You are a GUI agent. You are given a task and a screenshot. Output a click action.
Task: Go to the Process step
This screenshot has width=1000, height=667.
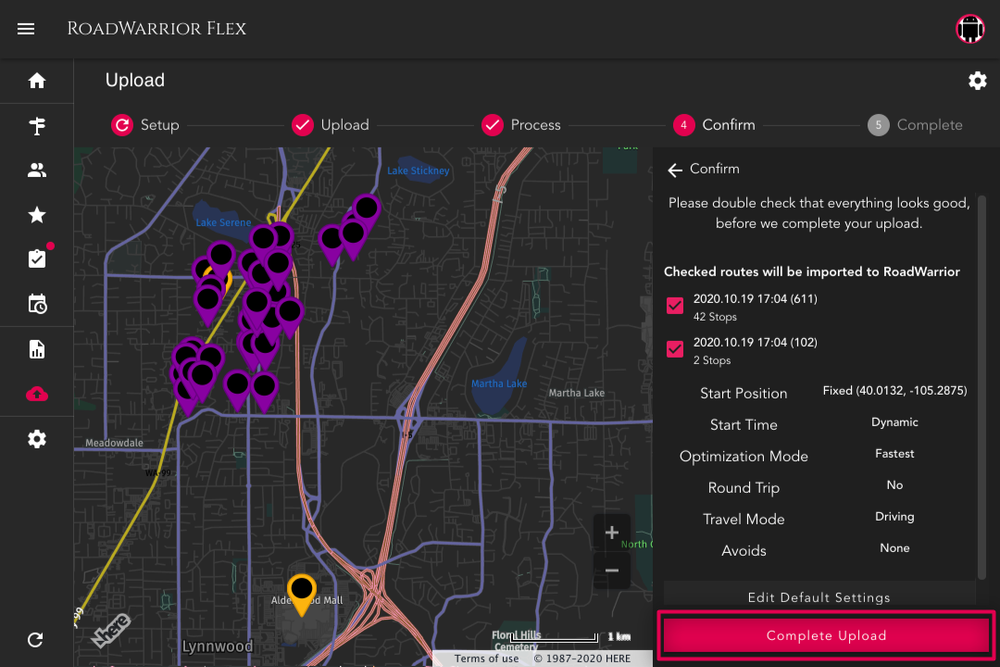[x=521, y=125]
